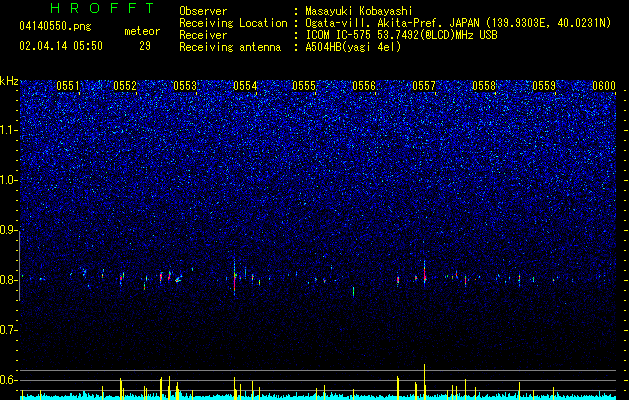Click the 0553 time marker
This screenshot has width=629, height=400.
[185, 86]
